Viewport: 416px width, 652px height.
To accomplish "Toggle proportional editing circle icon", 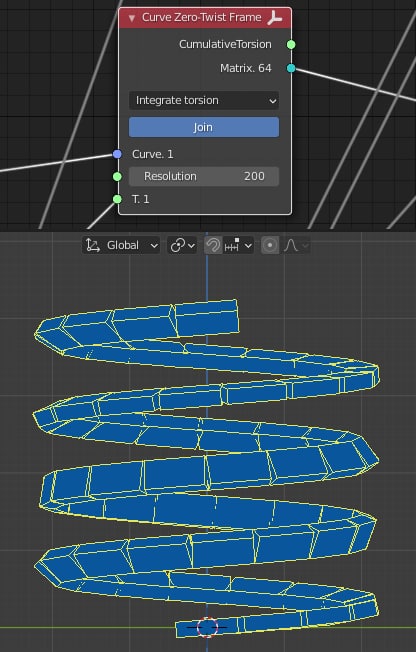I will click(x=270, y=245).
